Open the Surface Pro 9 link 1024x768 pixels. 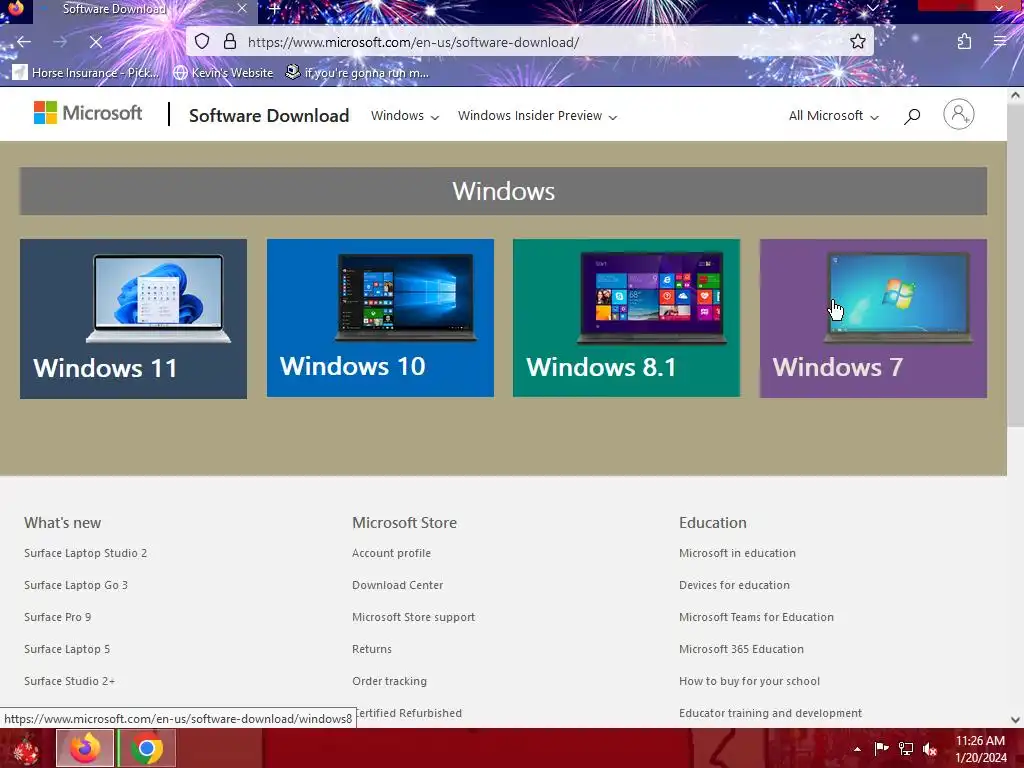click(x=57, y=617)
